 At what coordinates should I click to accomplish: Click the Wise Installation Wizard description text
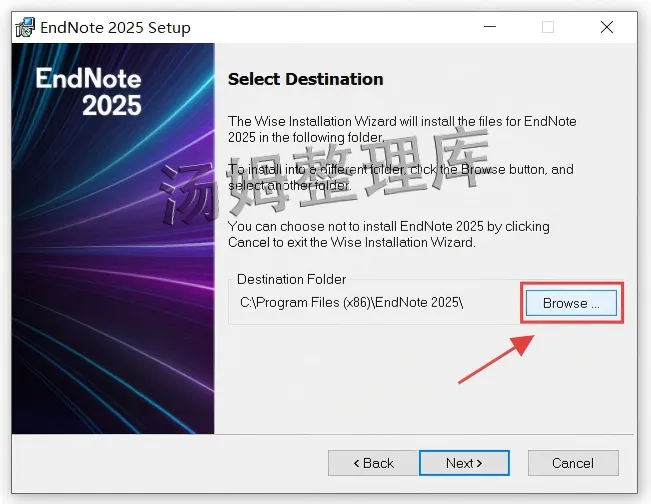[402, 129]
